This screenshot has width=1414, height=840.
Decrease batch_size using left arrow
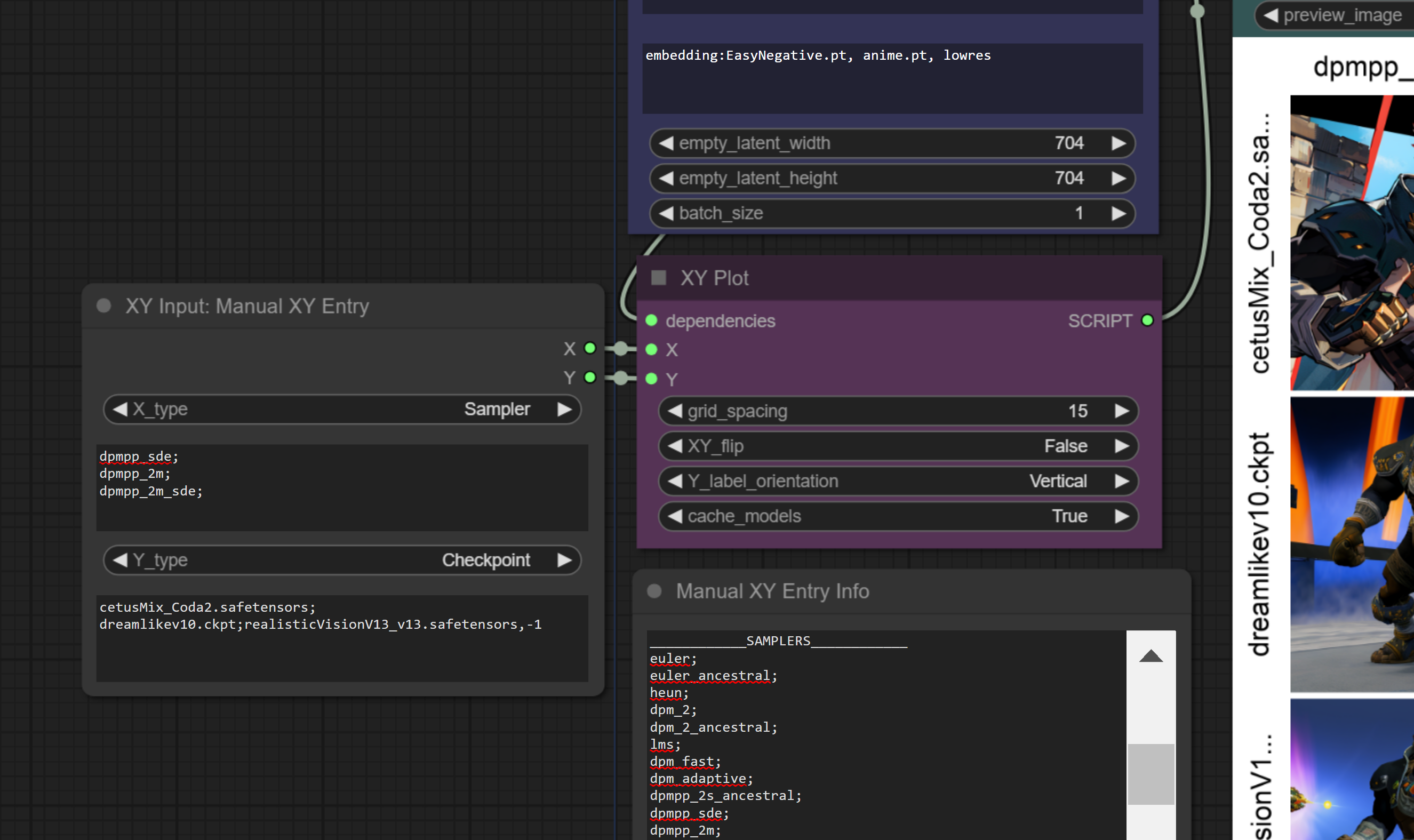tap(666, 213)
